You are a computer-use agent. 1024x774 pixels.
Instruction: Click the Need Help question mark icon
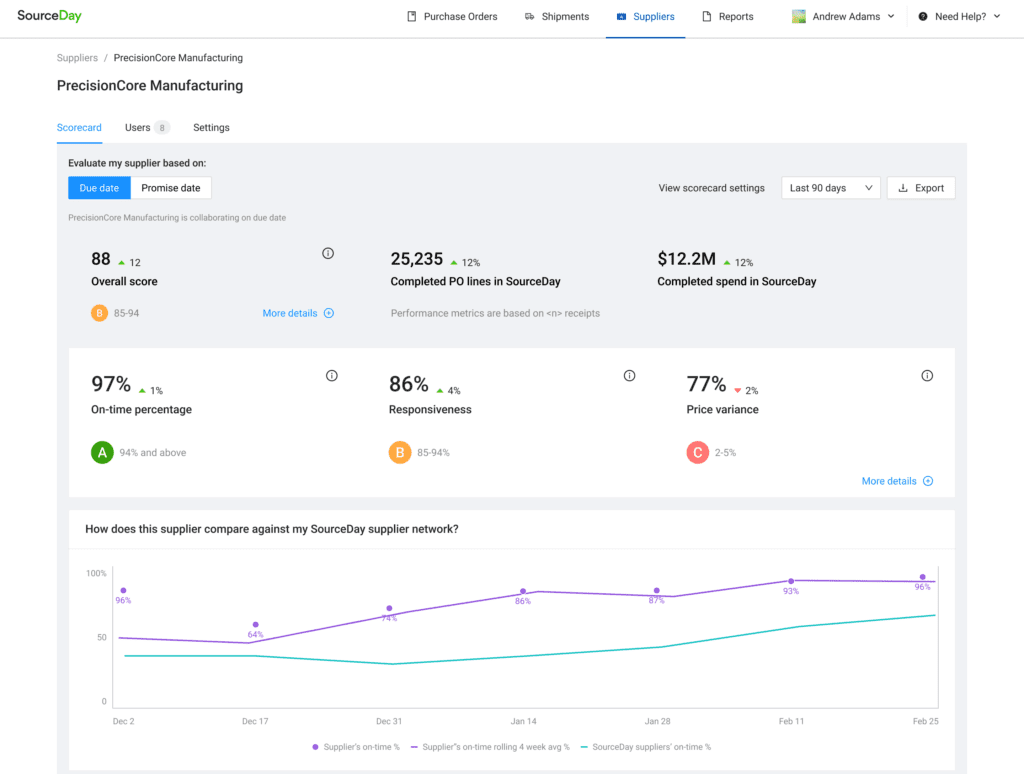click(922, 17)
